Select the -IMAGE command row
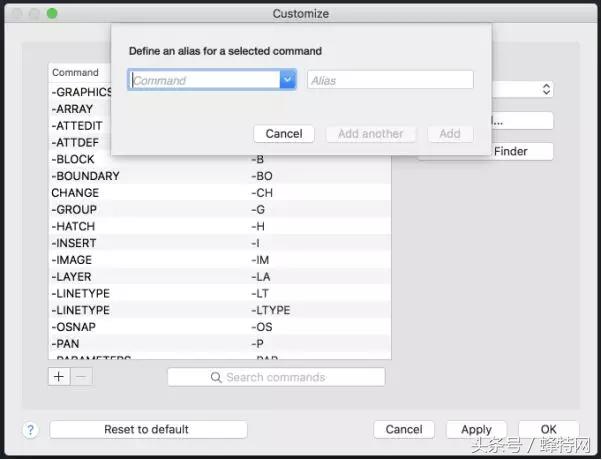The height and width of the screenshot is (460, 602). pos(220,260)
